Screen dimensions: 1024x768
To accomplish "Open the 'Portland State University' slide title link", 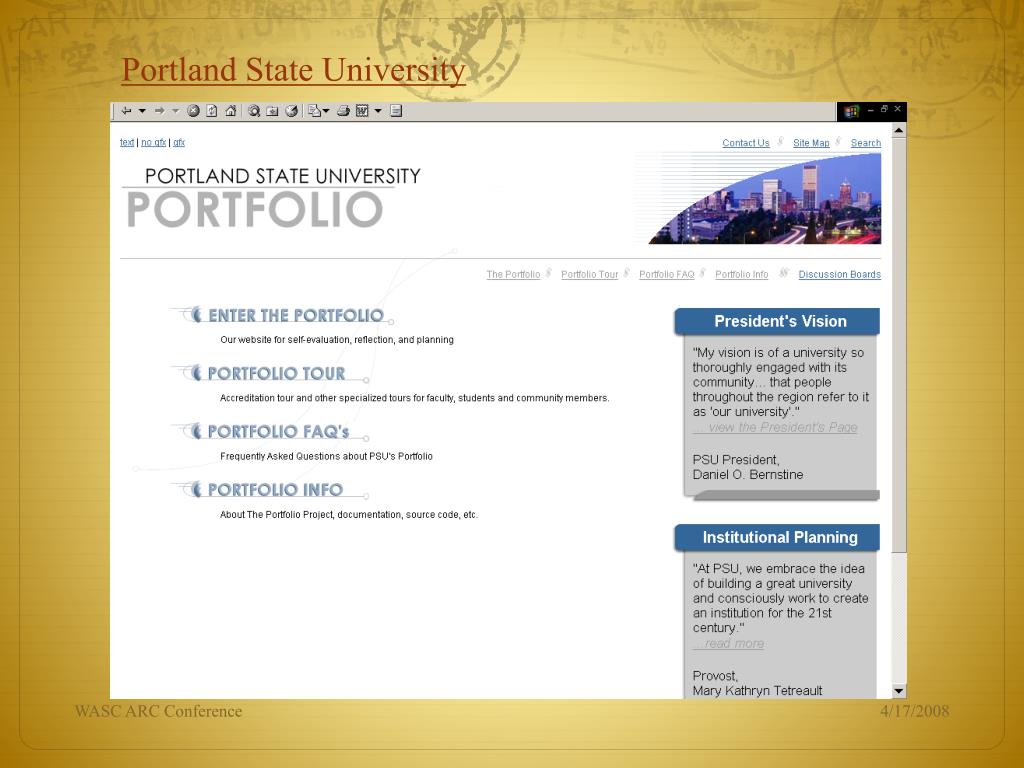I will tap(293, 70).
